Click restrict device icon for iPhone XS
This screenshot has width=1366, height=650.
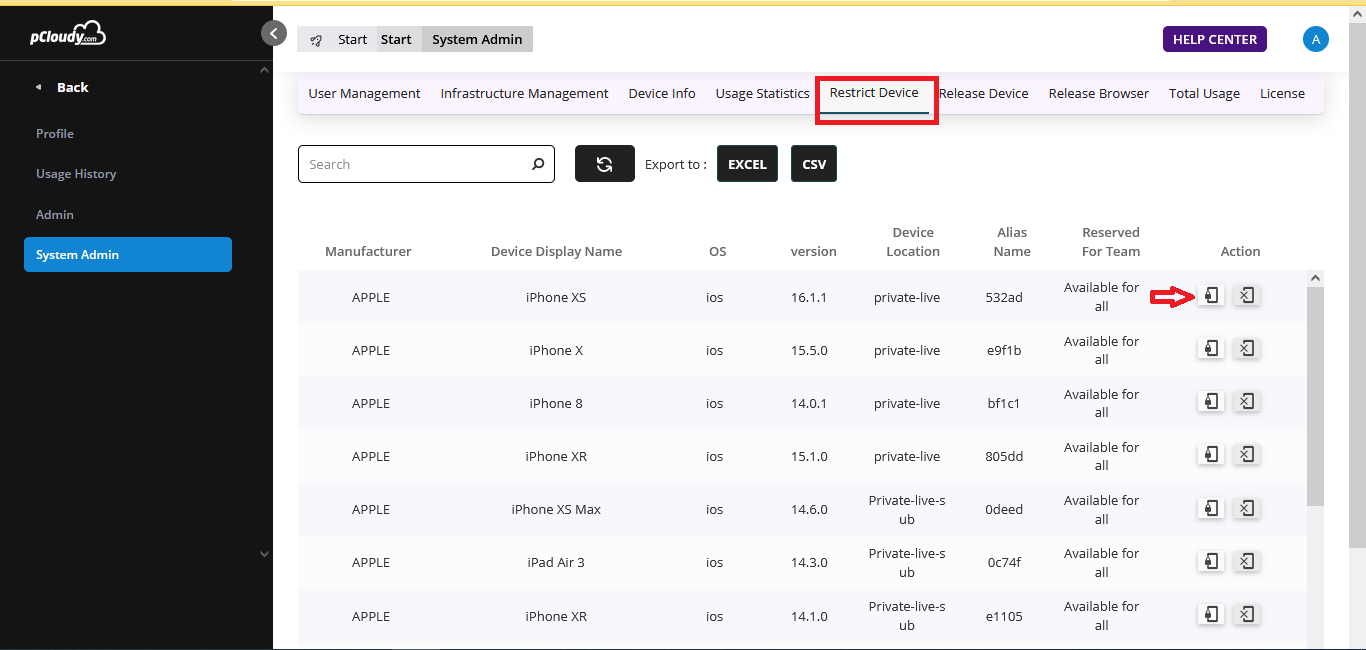pos(1211,295)
